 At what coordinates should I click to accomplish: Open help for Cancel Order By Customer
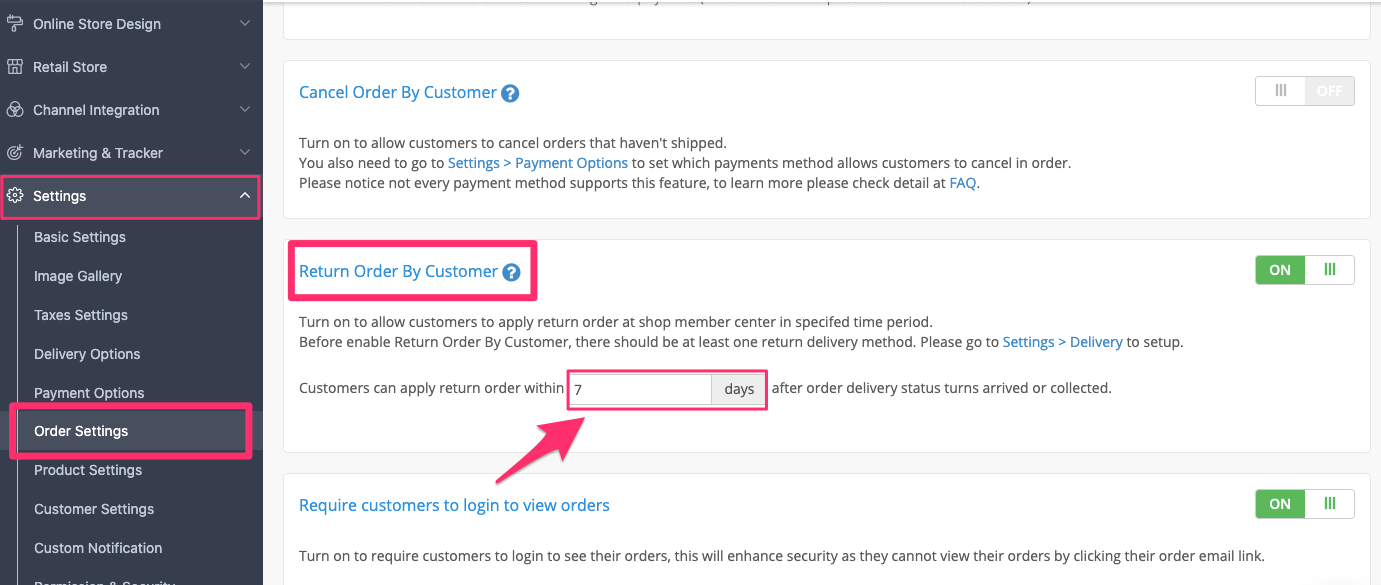(510, 93)
